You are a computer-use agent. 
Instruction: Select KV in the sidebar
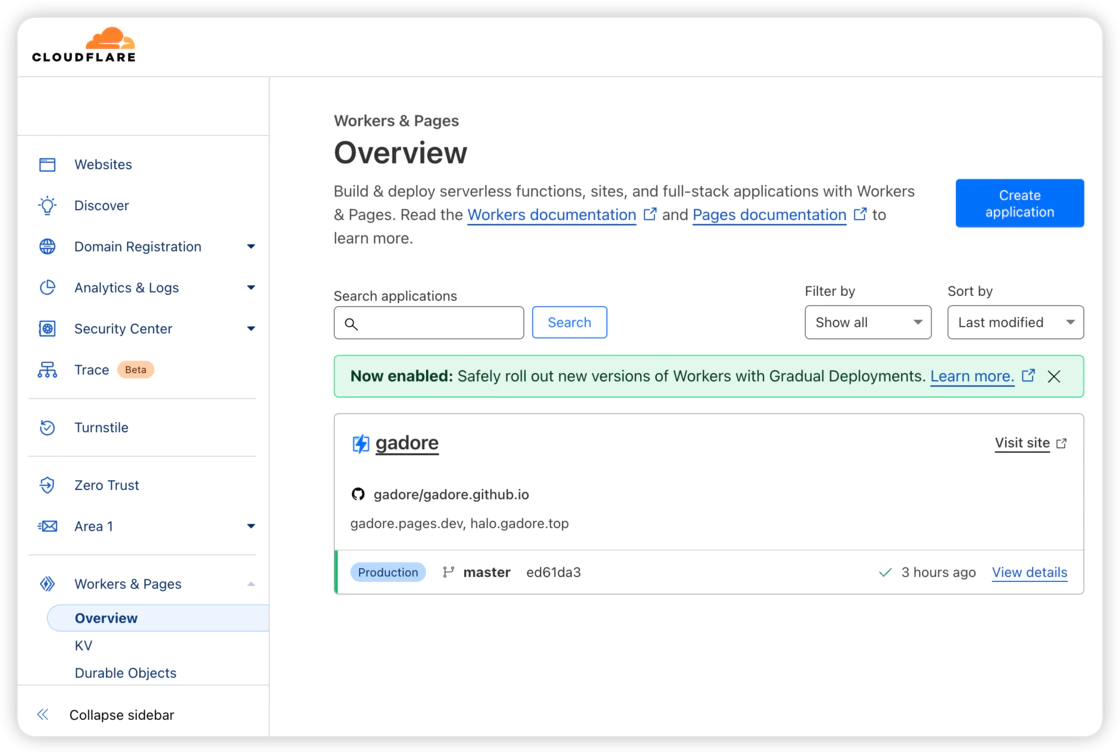point(84,646)
